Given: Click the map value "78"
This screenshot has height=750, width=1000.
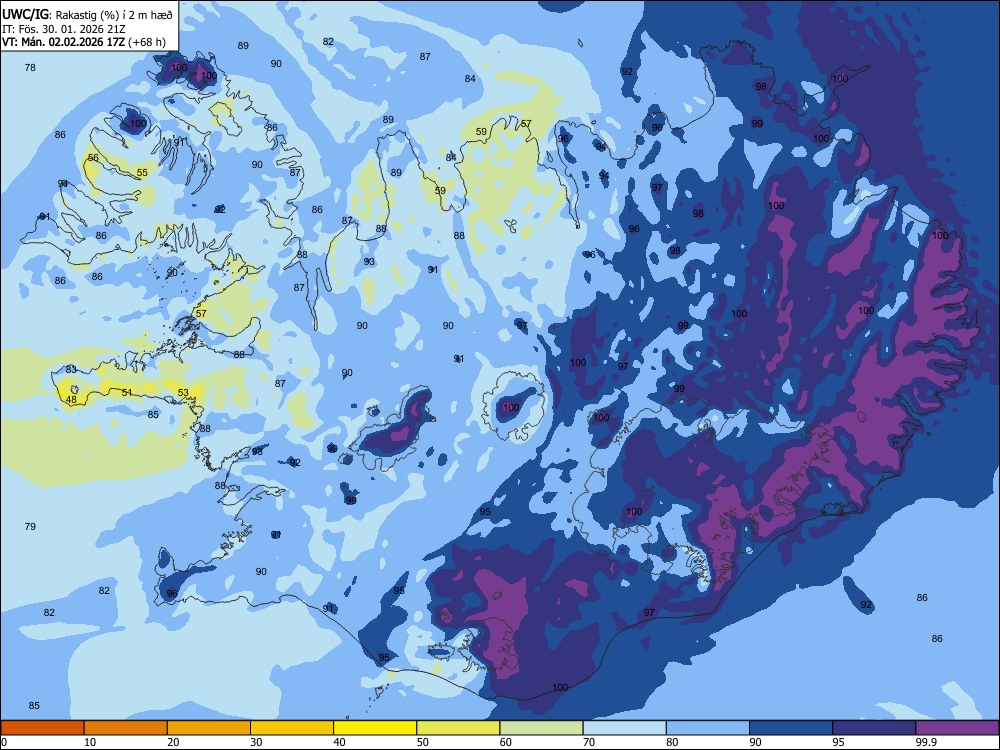Looking at the screenshot, I should coord(30,68).
